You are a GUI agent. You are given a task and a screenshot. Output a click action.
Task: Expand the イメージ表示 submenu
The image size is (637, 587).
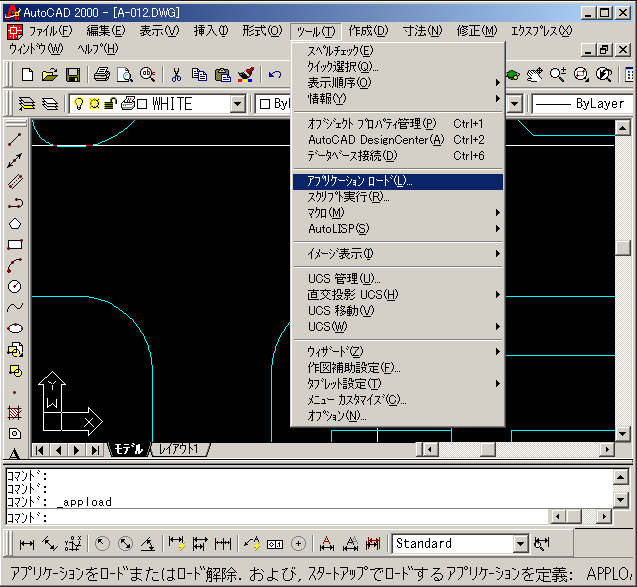398,254
